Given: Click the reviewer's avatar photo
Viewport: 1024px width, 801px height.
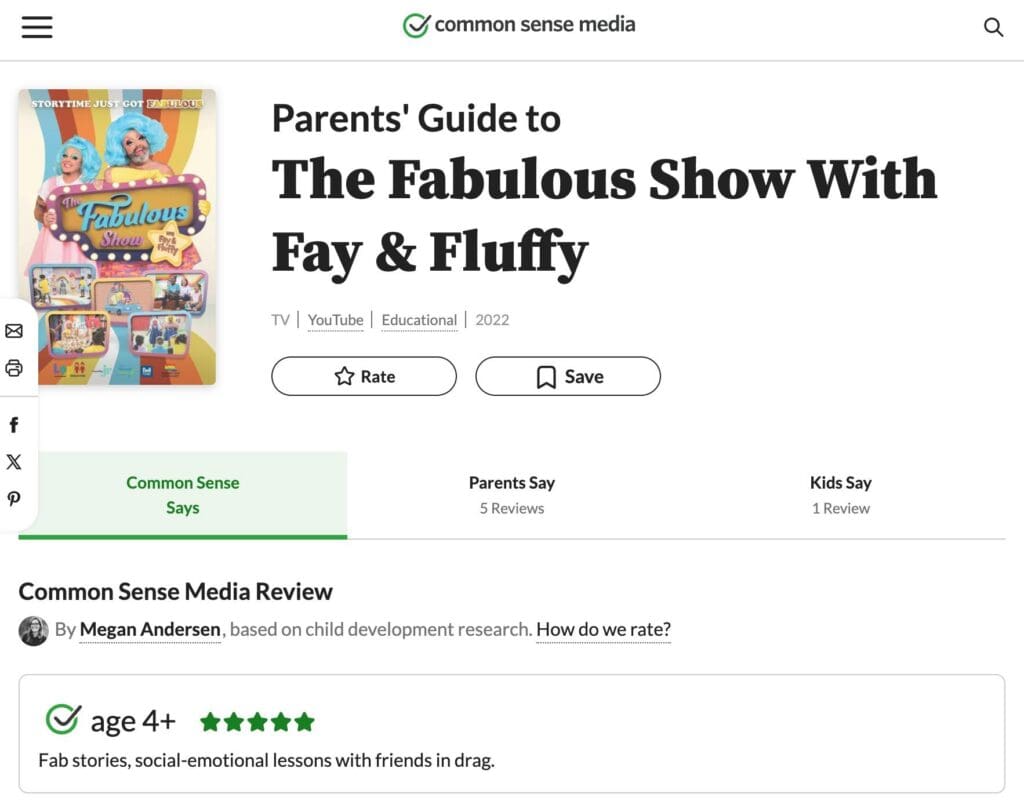Looking at the screenshot, I should pyautogui.click(x=33, y=631).
